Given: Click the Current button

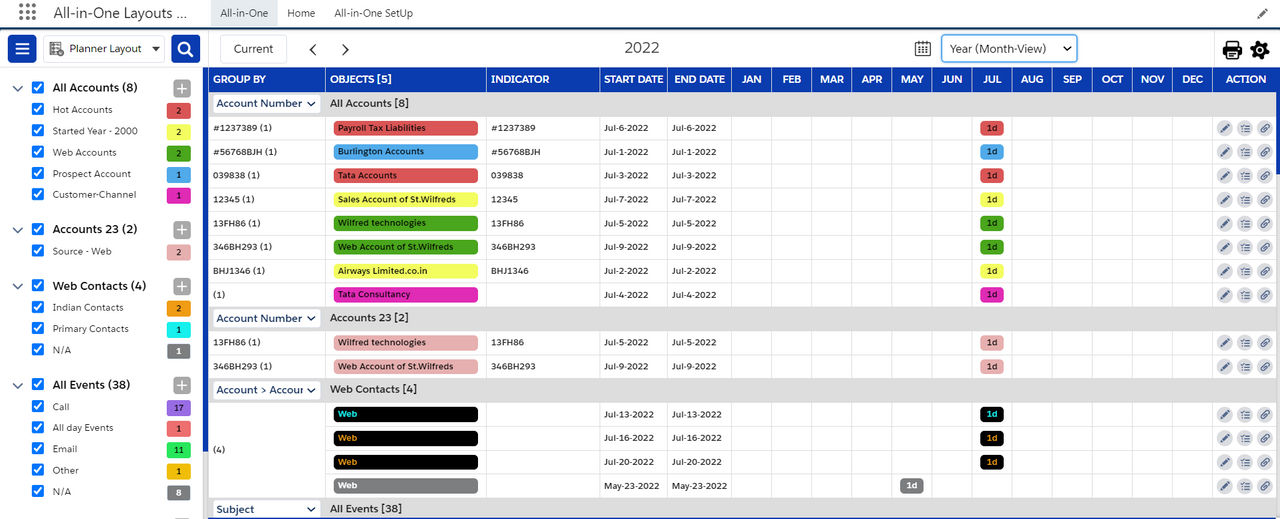Looking at the screenshot, I should tap(253, 49).
